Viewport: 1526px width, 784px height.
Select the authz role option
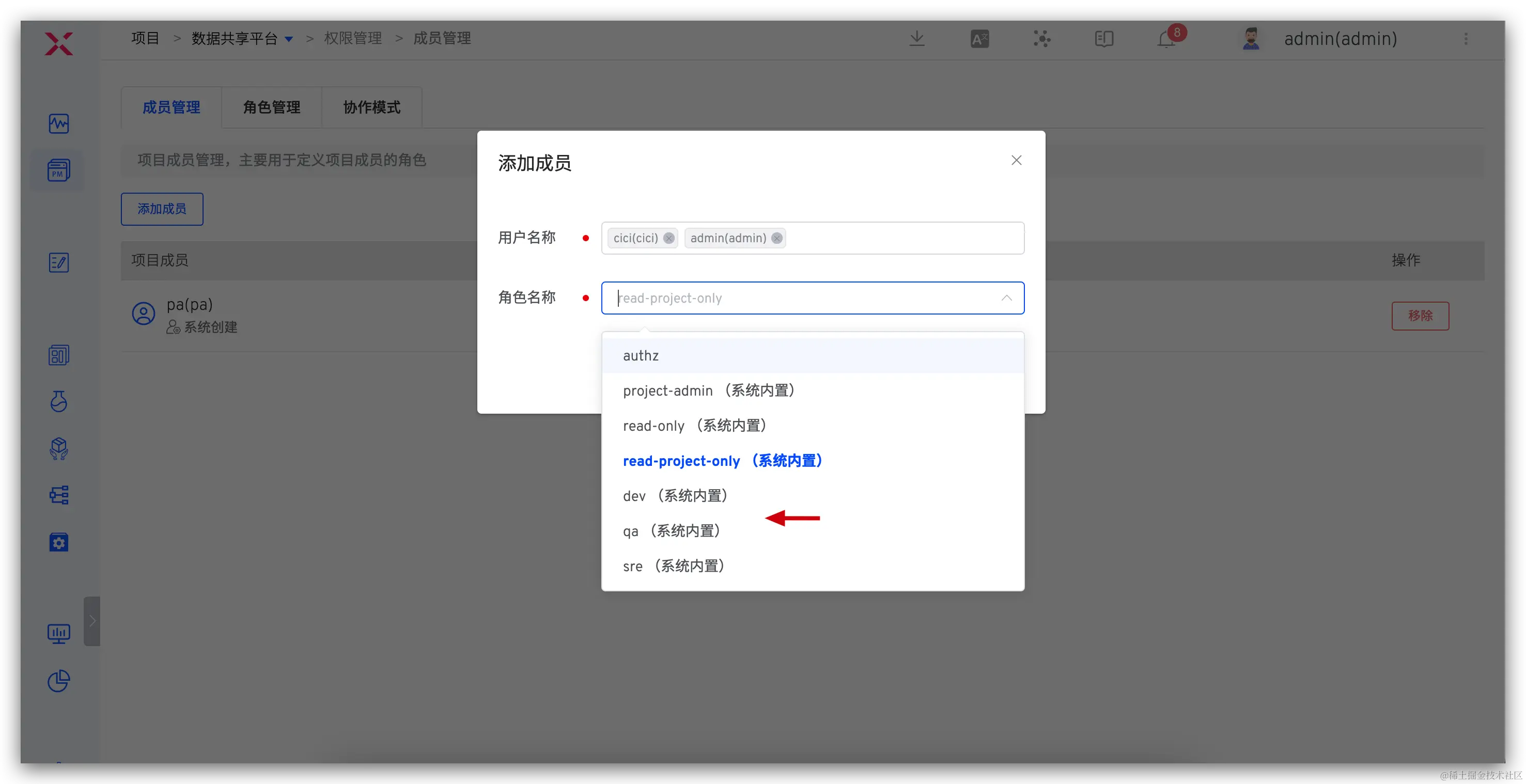[x=641, y=355]
